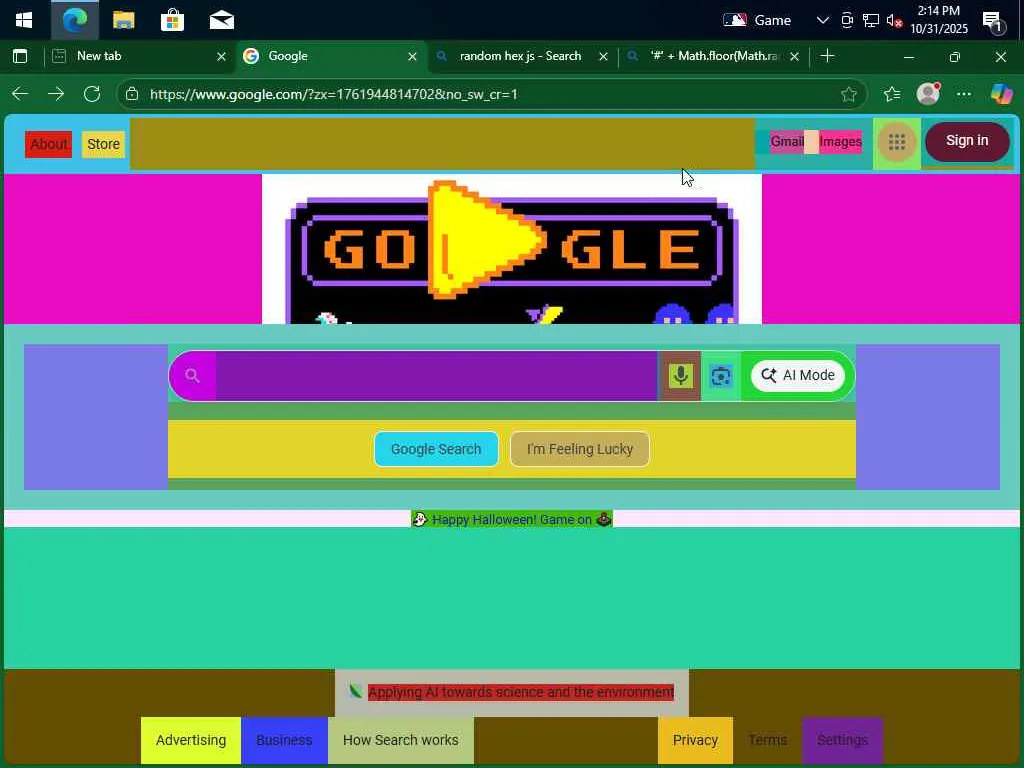Open Advertising footer link
Image resolution: width=1024 pixels, height=768 pixels.
coord(191,740)
